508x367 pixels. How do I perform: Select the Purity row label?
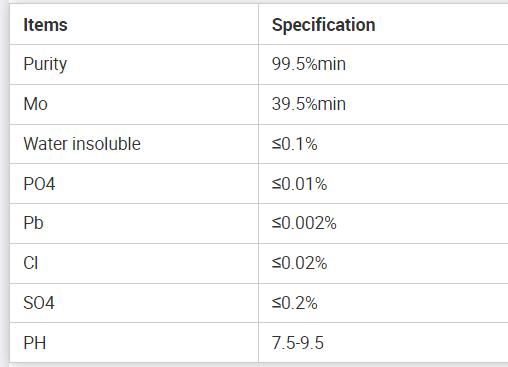[x=45, y=64]
